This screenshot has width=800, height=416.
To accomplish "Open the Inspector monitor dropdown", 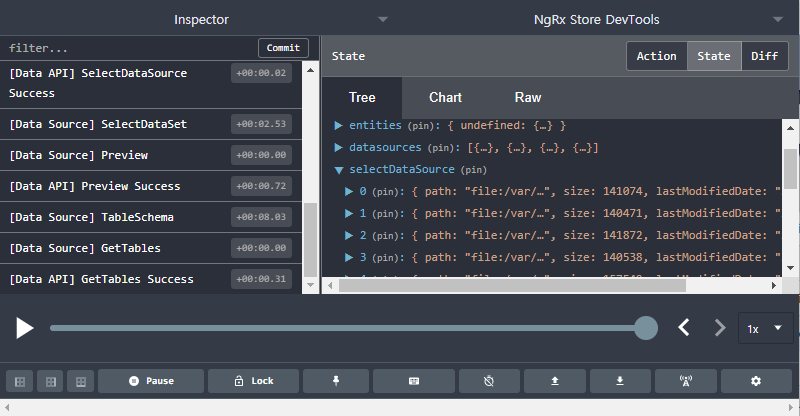I will coord(201,19).
